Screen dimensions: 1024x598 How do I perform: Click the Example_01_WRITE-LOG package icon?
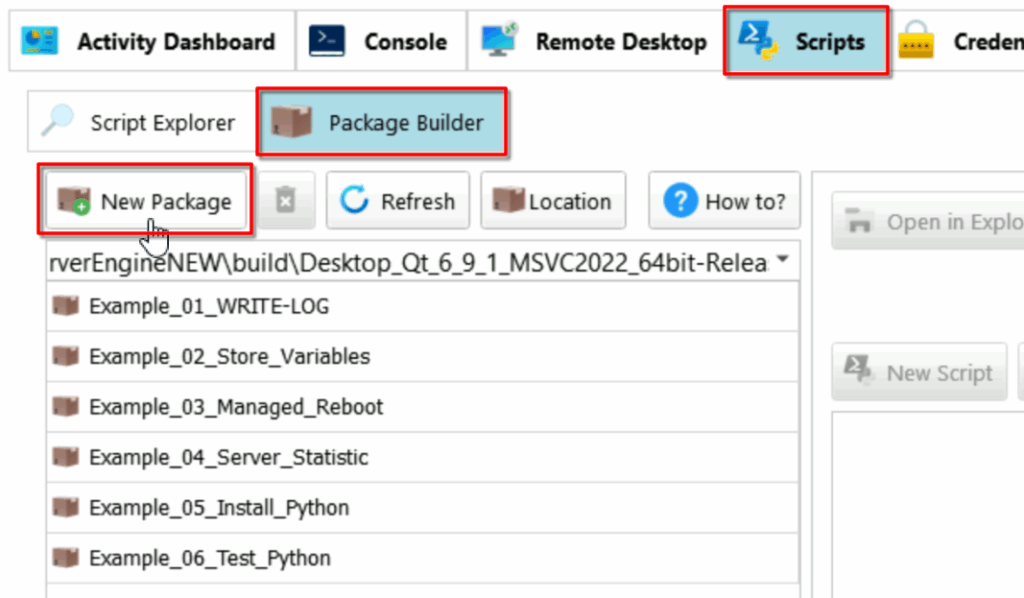point(65,306)
